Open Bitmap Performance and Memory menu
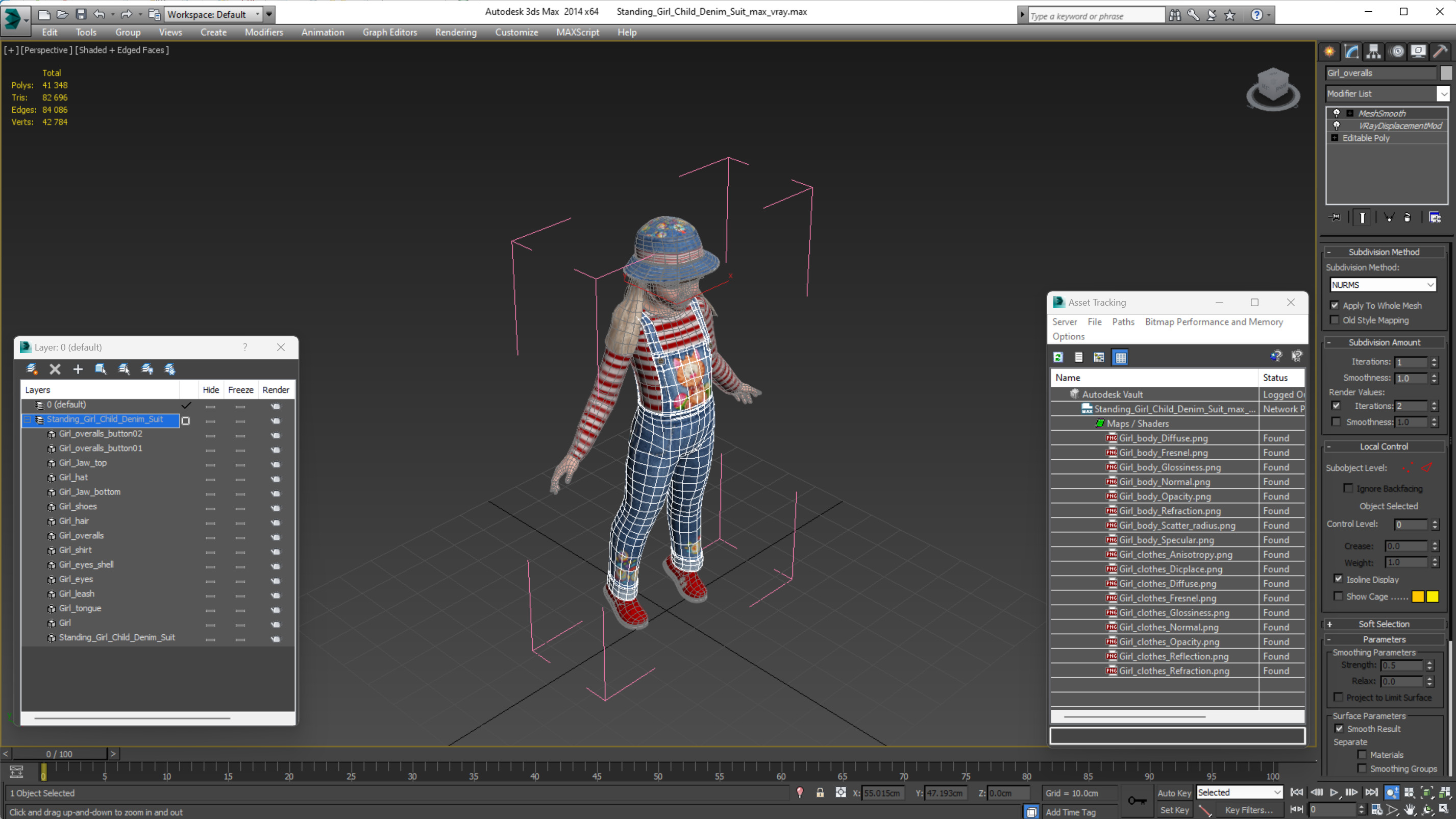The width and height of the screenshot is (1456, 819). [1214, 321]
